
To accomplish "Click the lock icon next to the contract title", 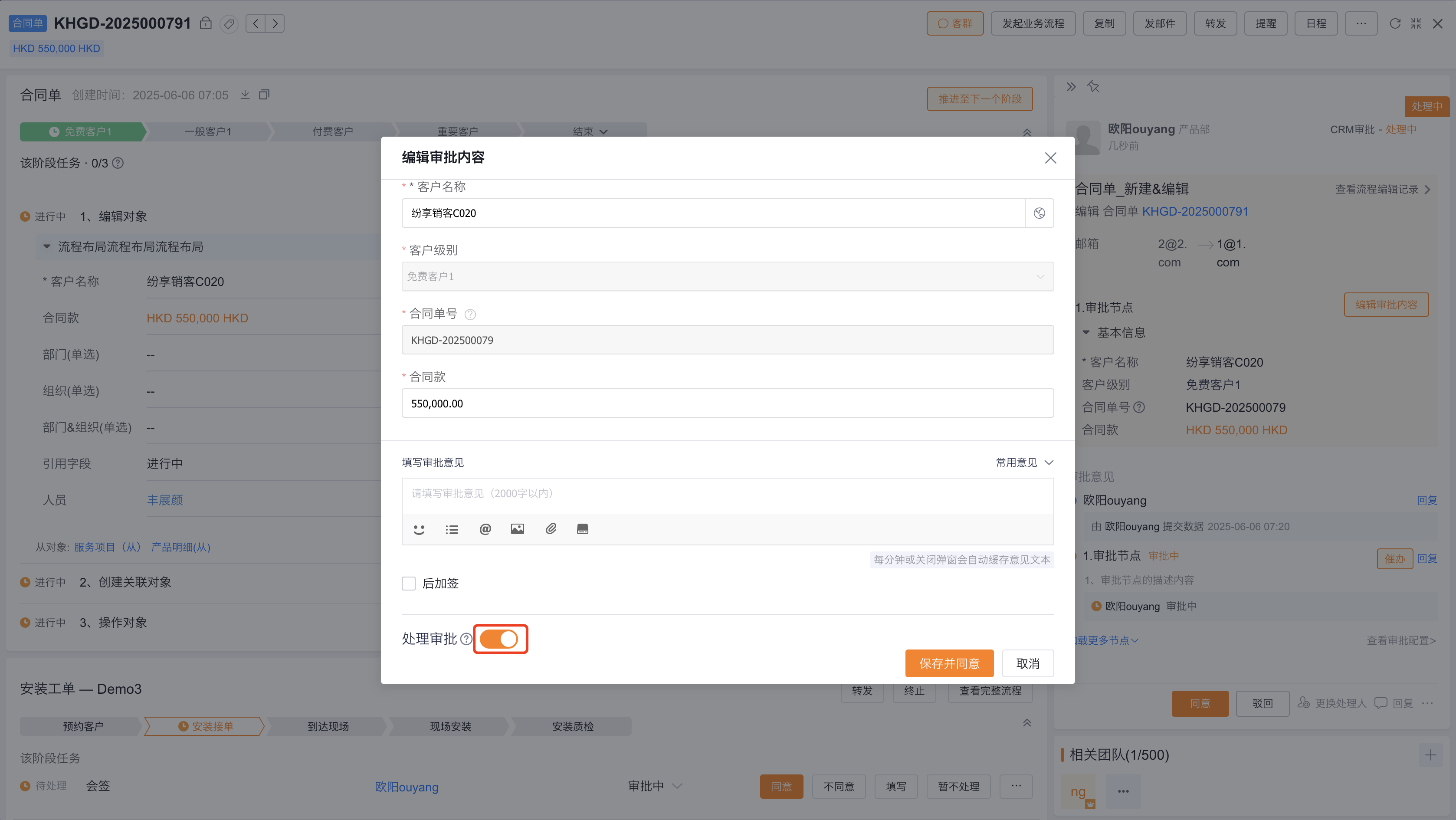I will [206, 23].
